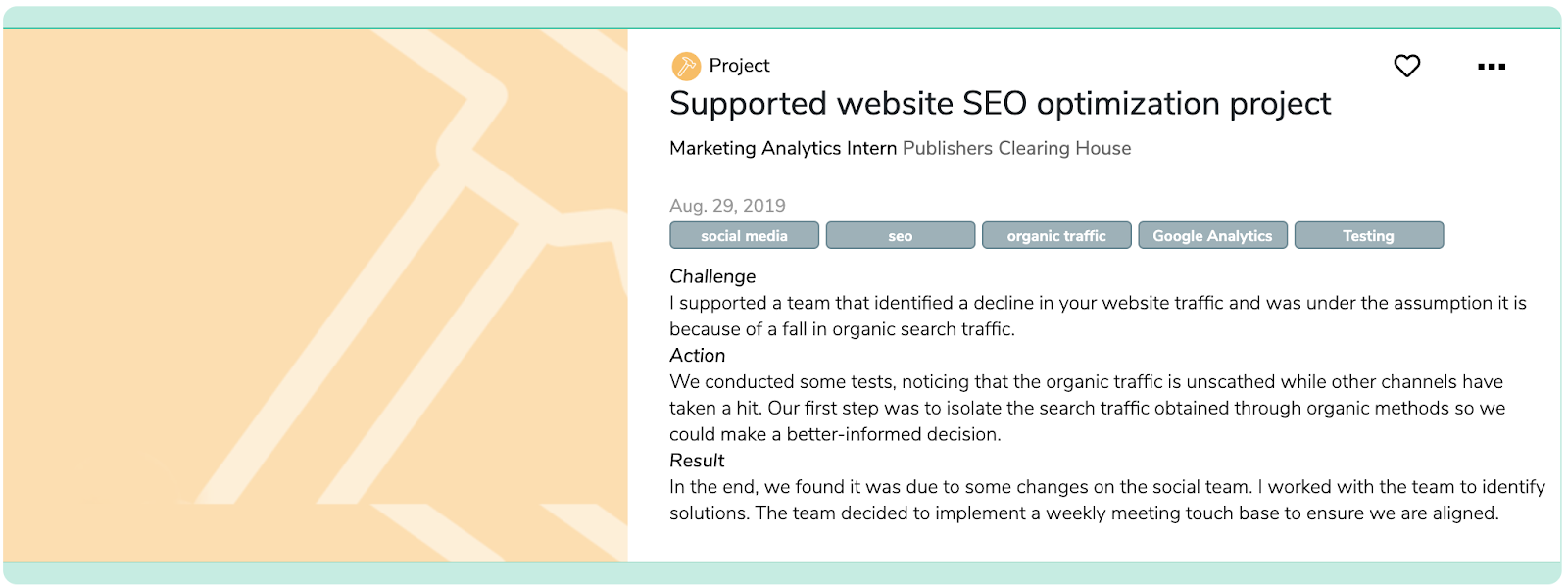Open the "Publishers Clearing House" company link
This screenshot has height=586, width=1568.
pyautogui.click(x=1016, y=148)
